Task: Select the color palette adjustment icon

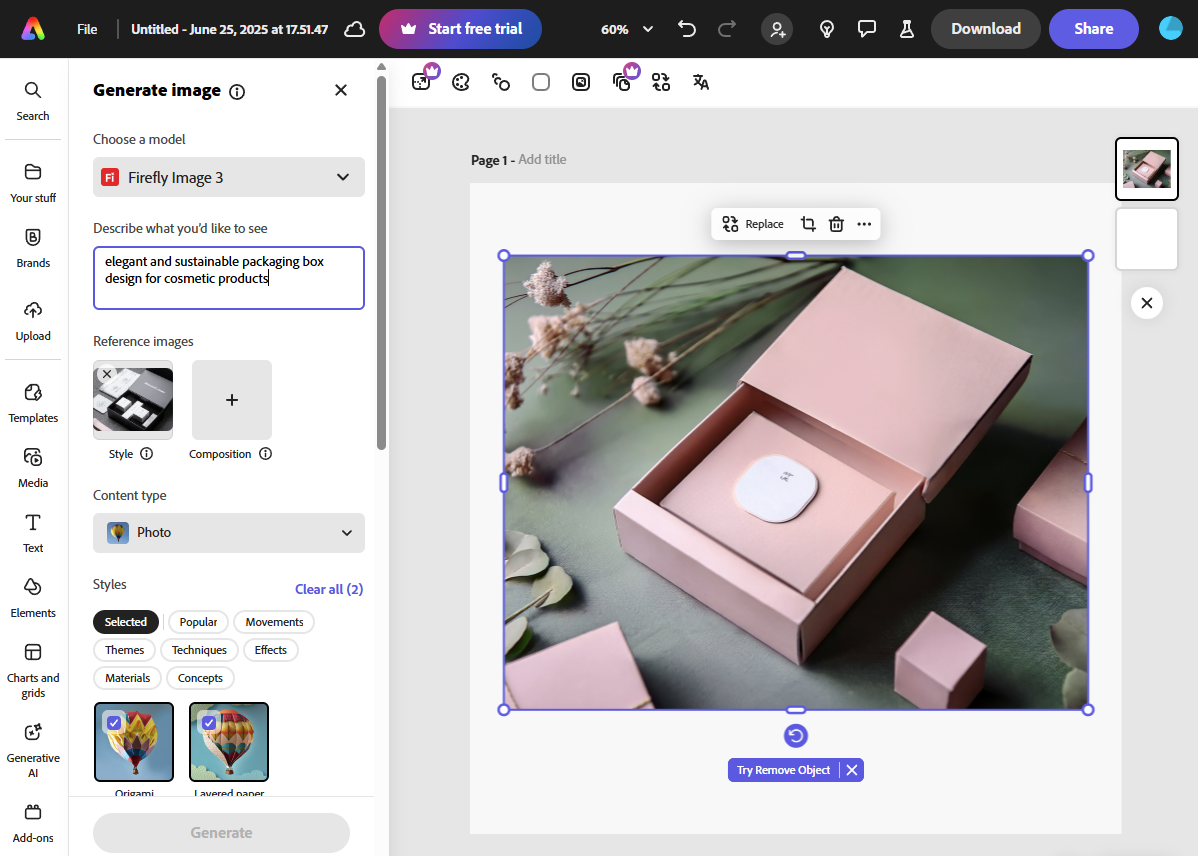Action: point(460,81)
